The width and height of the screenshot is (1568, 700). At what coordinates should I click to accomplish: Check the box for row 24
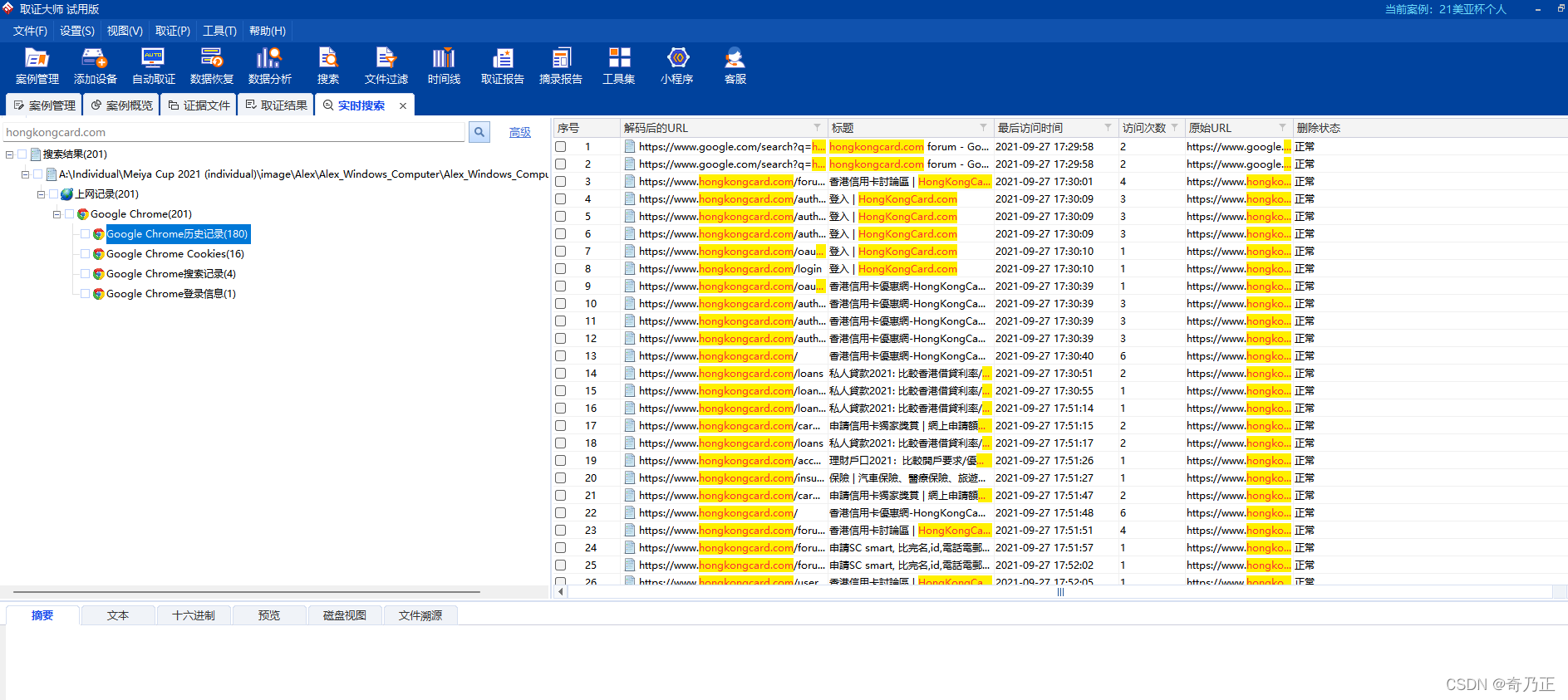pyautogui.click(x=561, y=548)
